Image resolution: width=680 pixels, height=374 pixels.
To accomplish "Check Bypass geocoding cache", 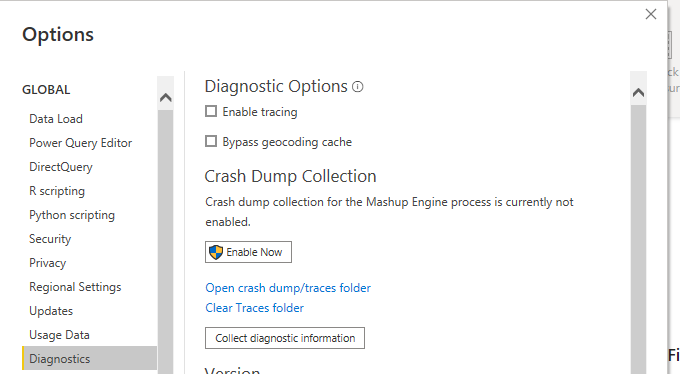I will (211, 141).
